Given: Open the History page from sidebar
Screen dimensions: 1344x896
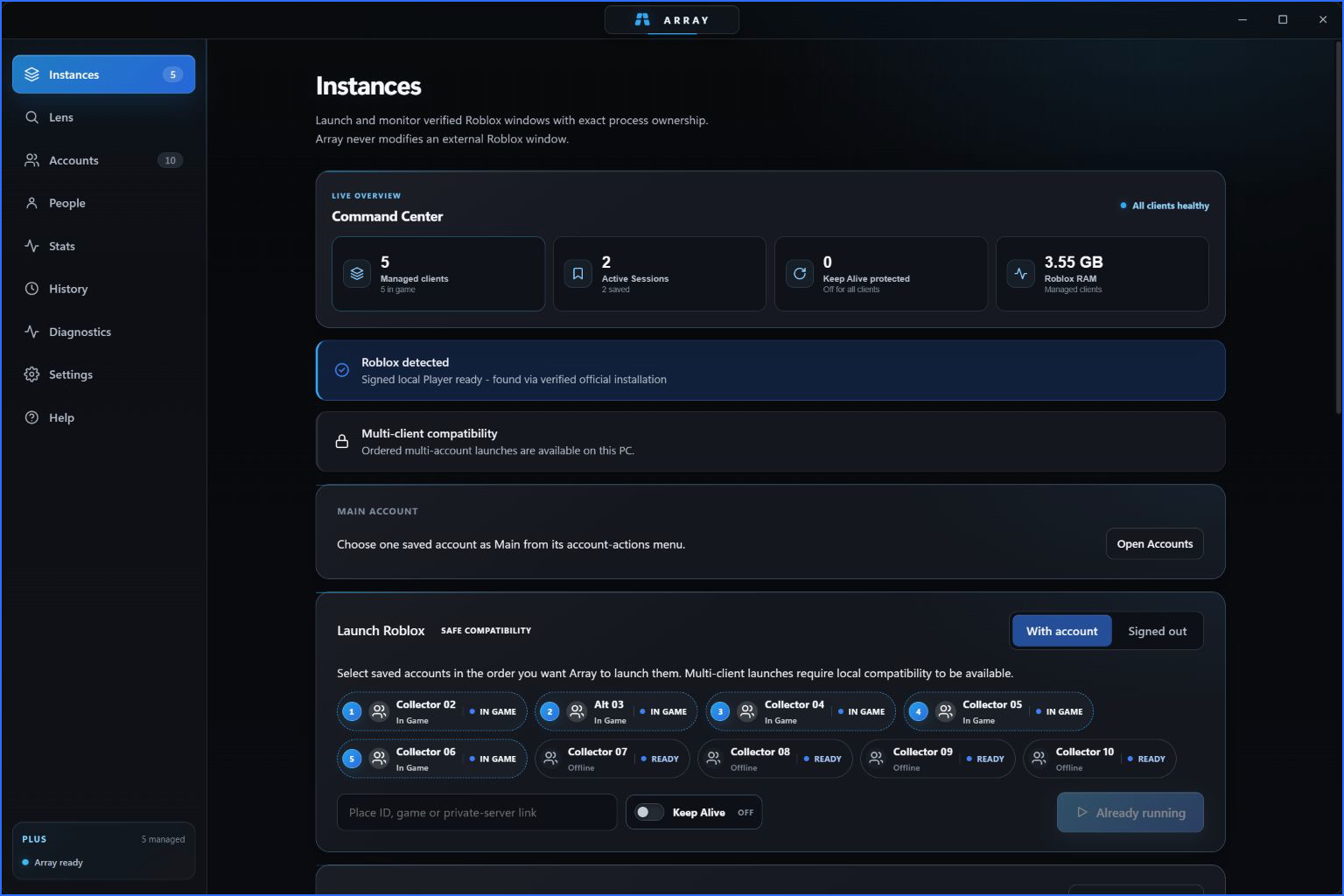Looking at the screenshot, I should (103, 289).
